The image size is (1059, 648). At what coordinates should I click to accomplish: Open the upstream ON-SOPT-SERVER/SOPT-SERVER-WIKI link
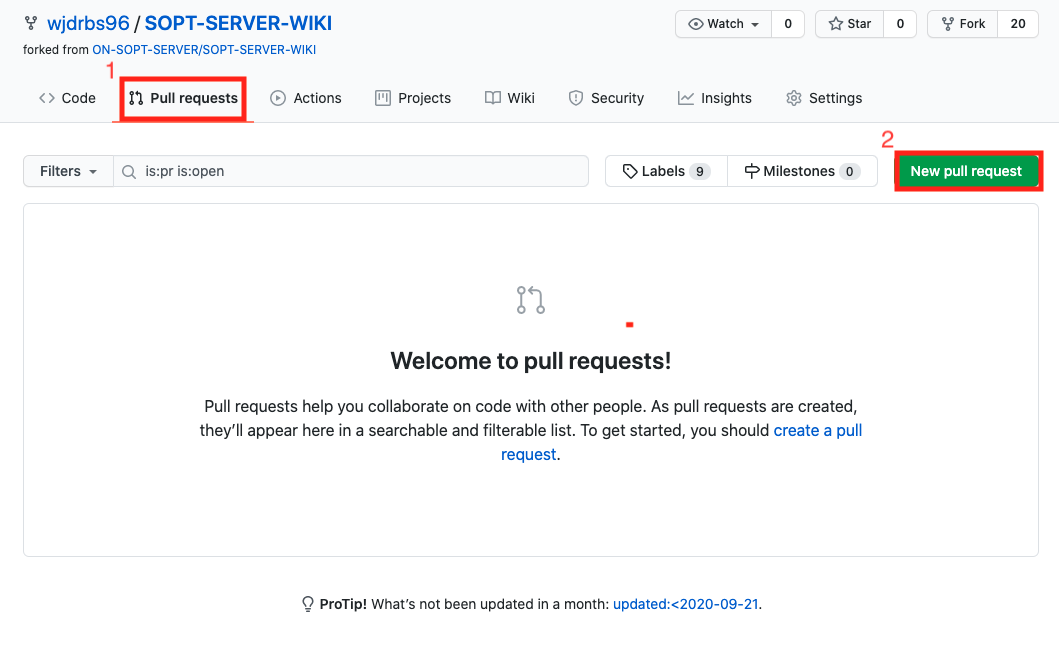[204, 49]
